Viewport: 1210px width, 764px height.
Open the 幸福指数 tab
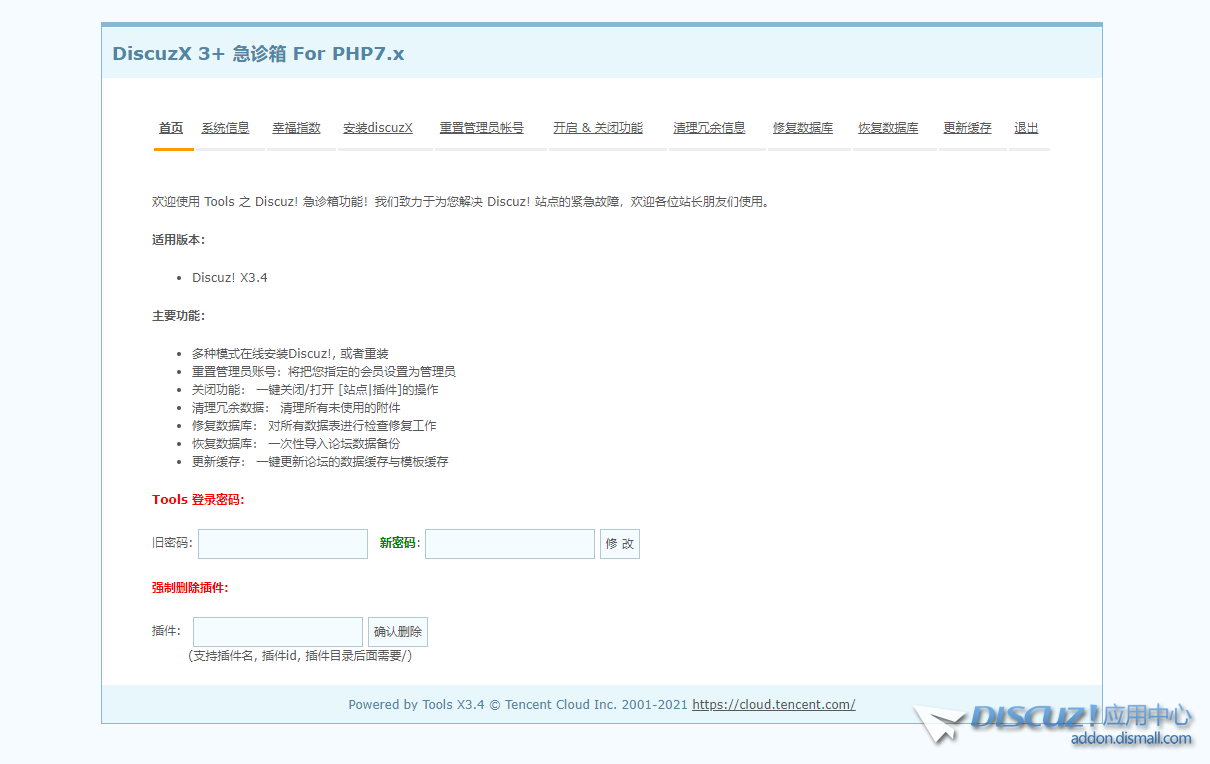tap(296, 128)
